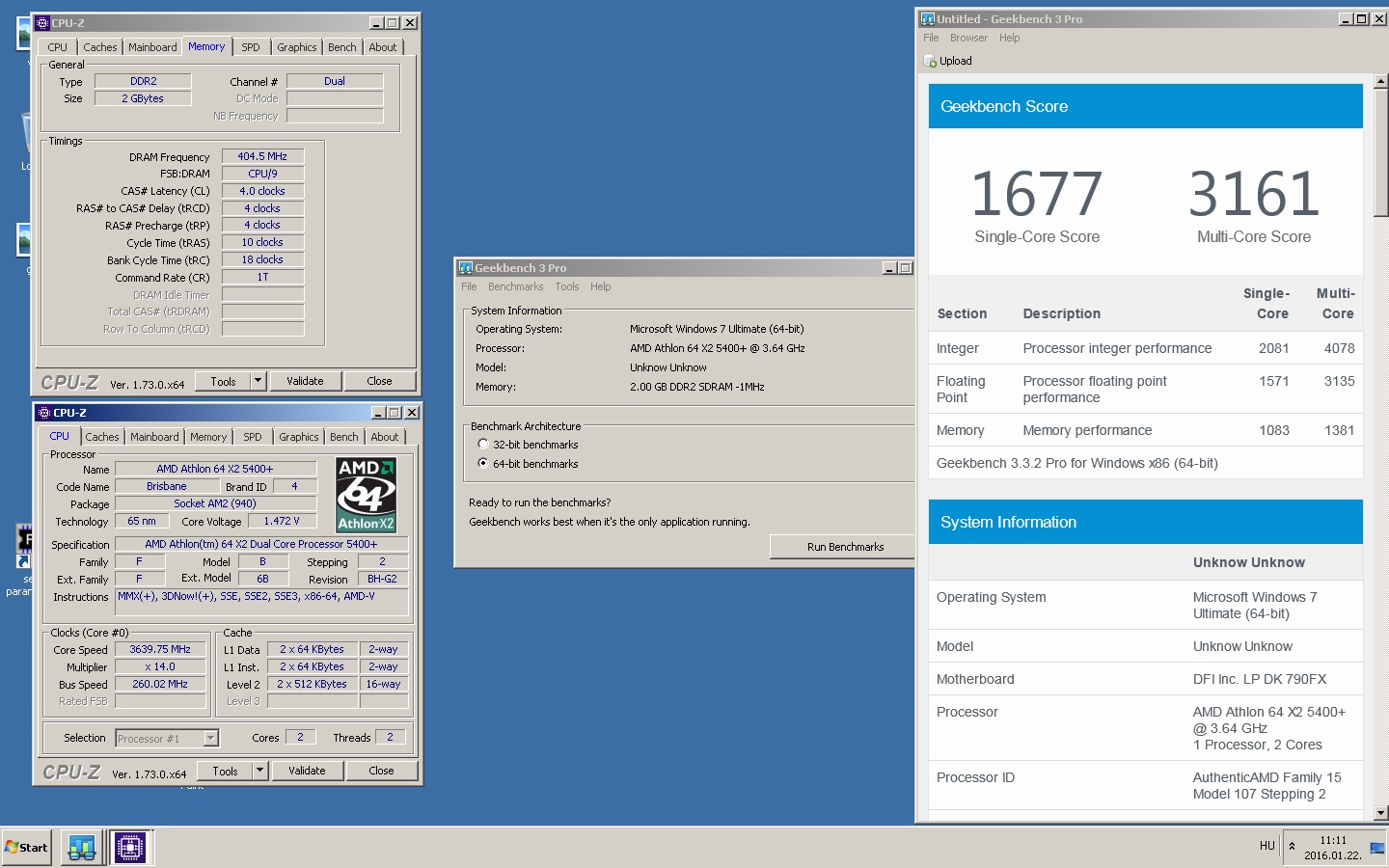Click Close button in upper CPU-Z window
Viewport: 1389px width, 868px height.
tap(379, 381)
